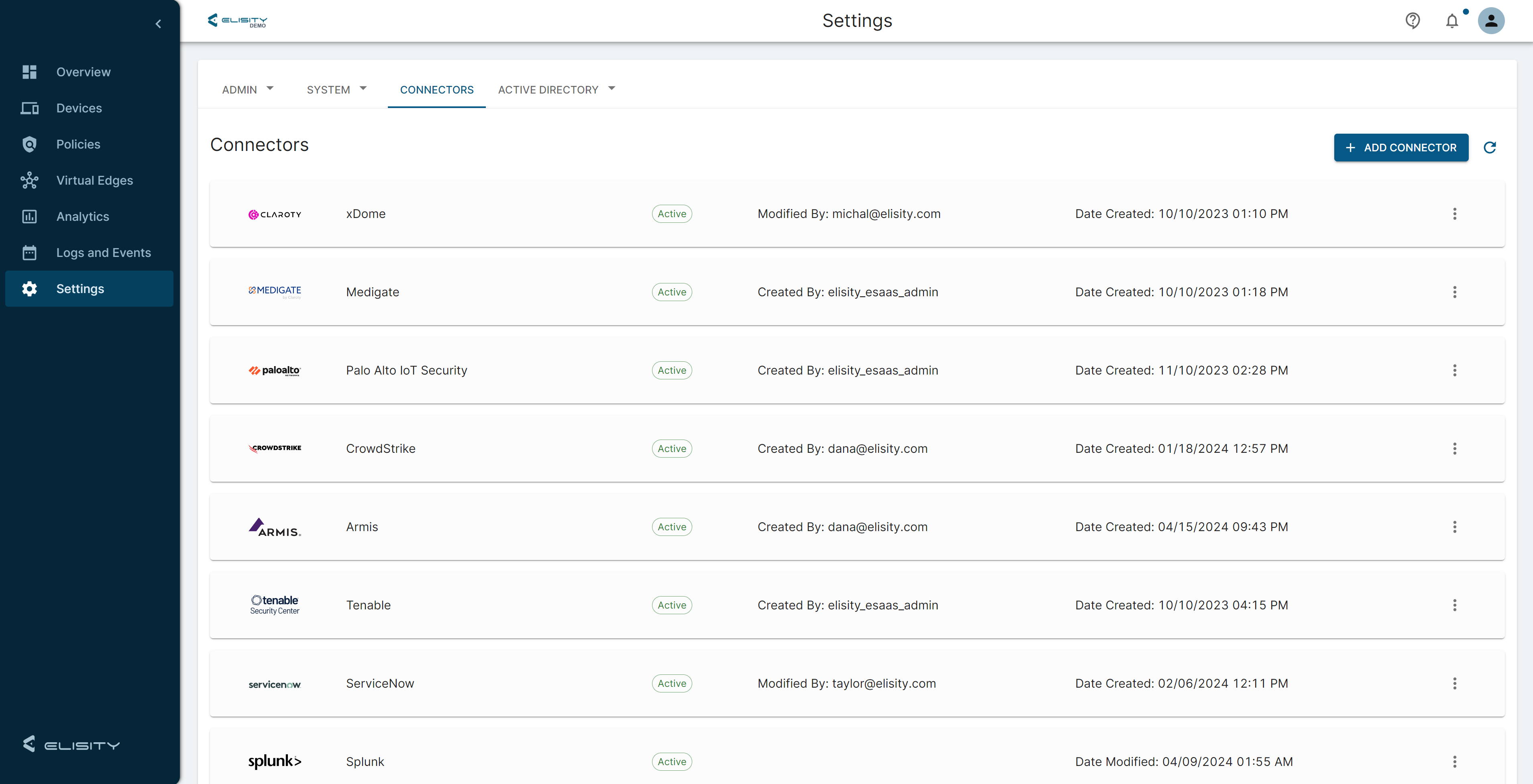1533x784 pixels.
Task: Go to the Analytics section
Action: (x=82, y=216)
